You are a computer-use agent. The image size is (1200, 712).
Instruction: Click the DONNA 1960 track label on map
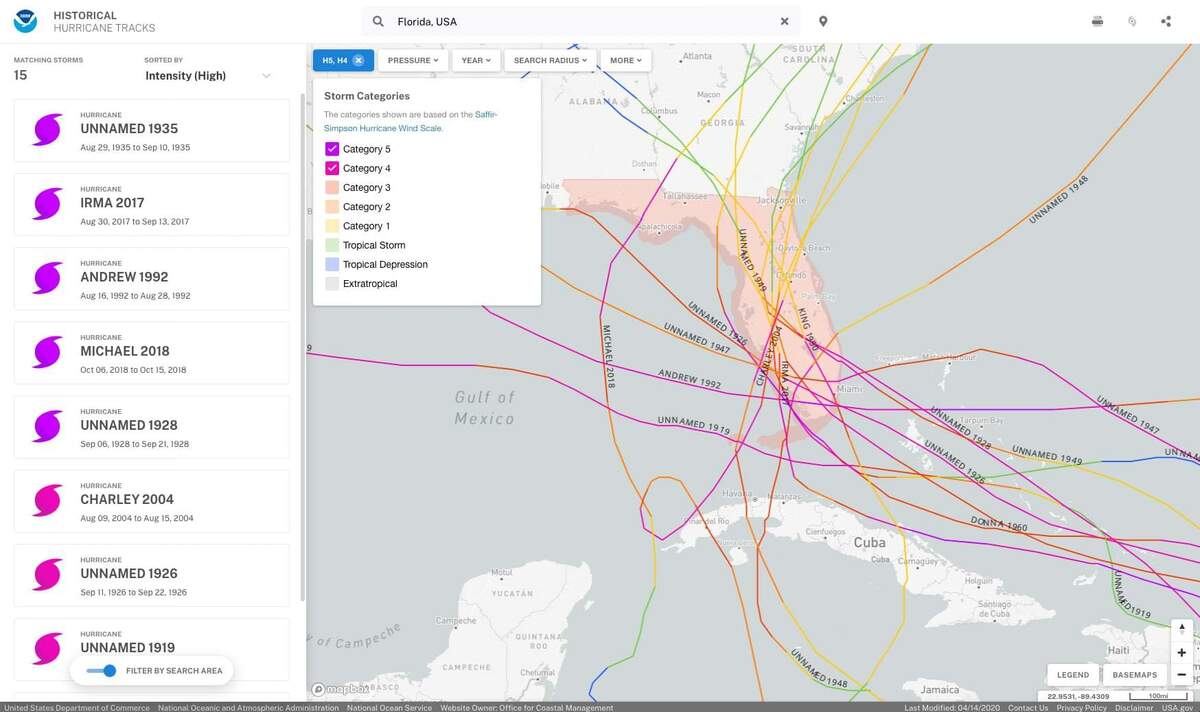click(999, 523)
